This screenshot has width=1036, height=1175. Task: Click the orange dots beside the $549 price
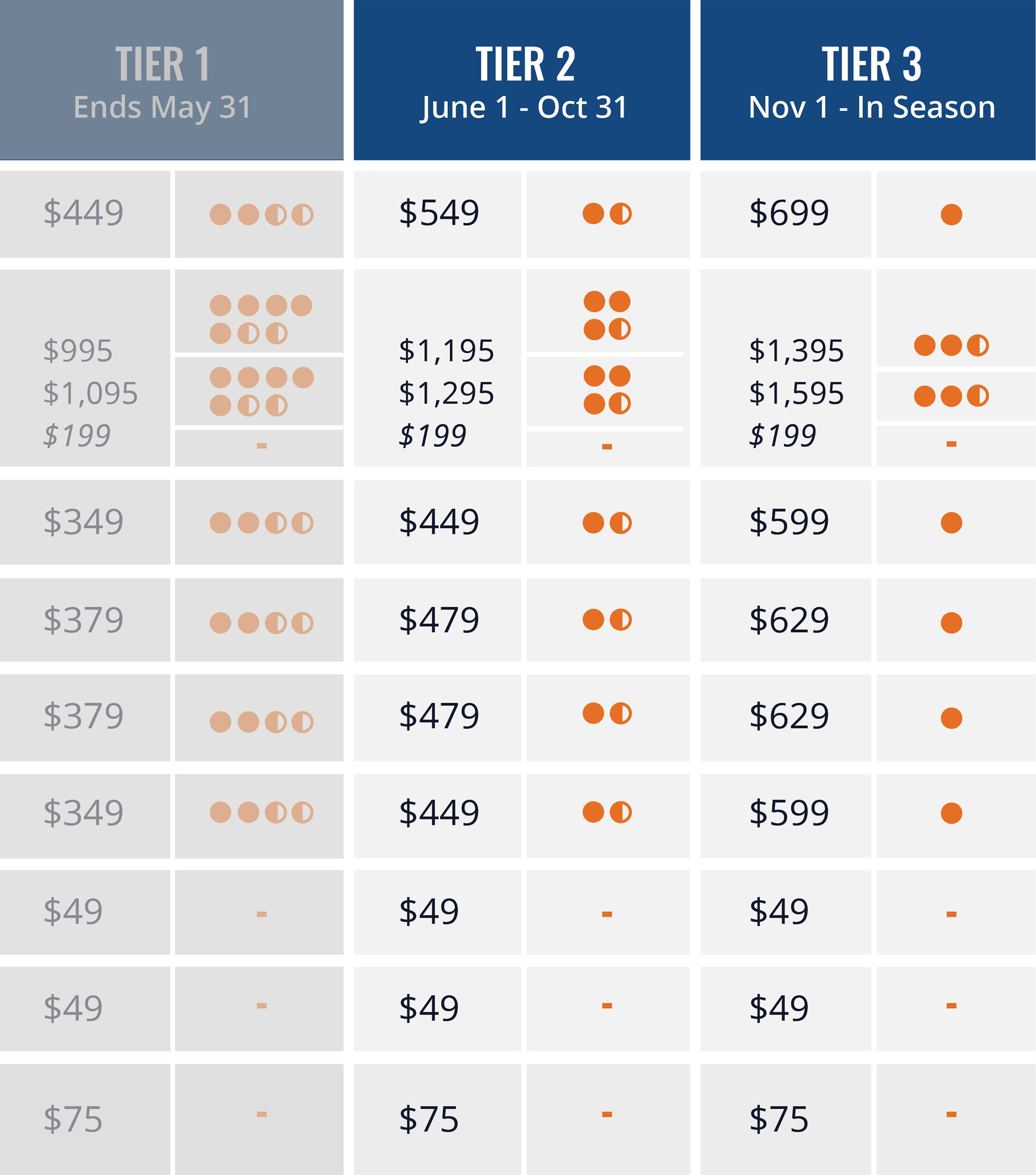coord(606,213)
